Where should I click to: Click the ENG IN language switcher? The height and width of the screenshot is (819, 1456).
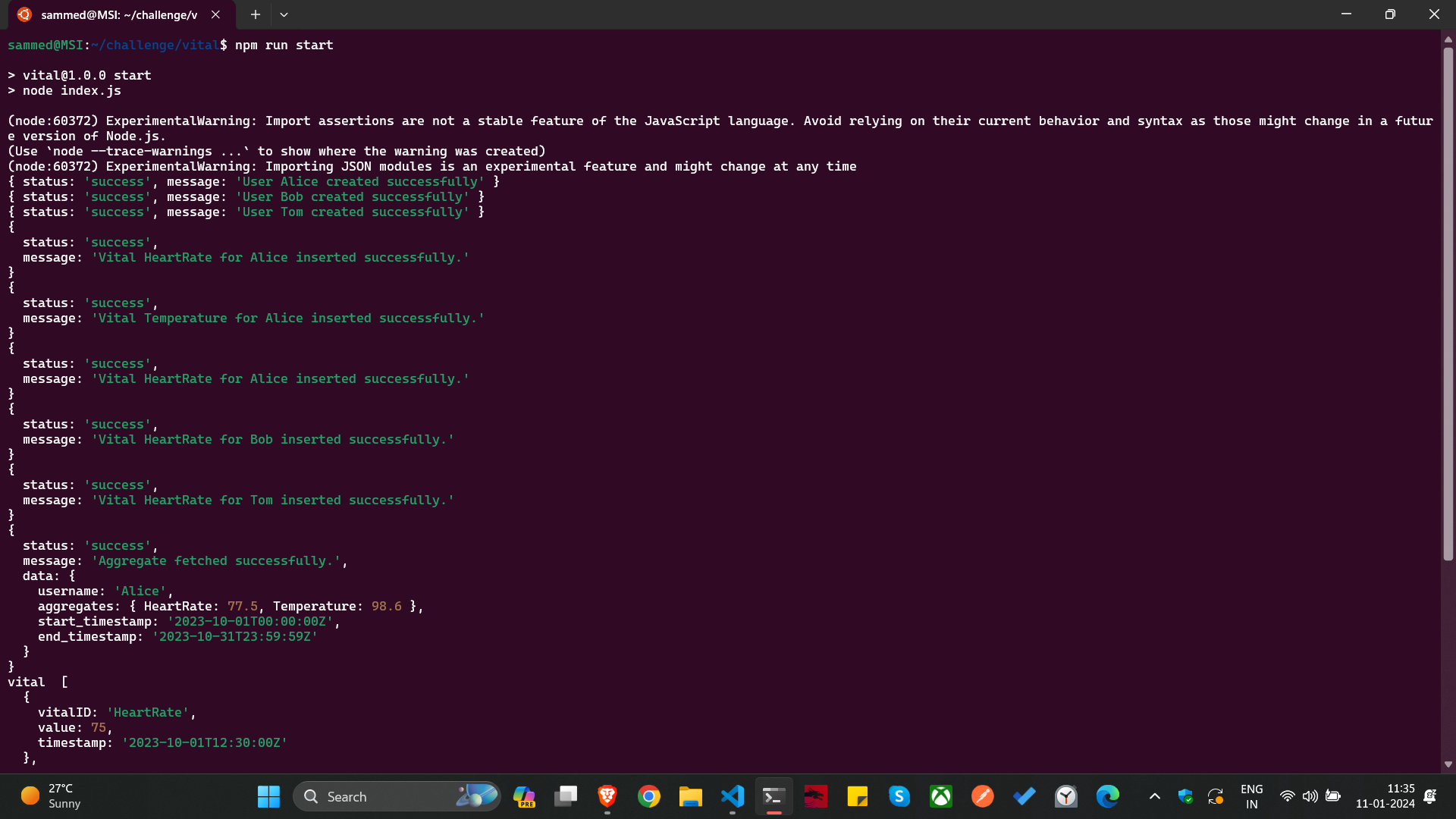pyautogui.click(x=1251, y=796)
